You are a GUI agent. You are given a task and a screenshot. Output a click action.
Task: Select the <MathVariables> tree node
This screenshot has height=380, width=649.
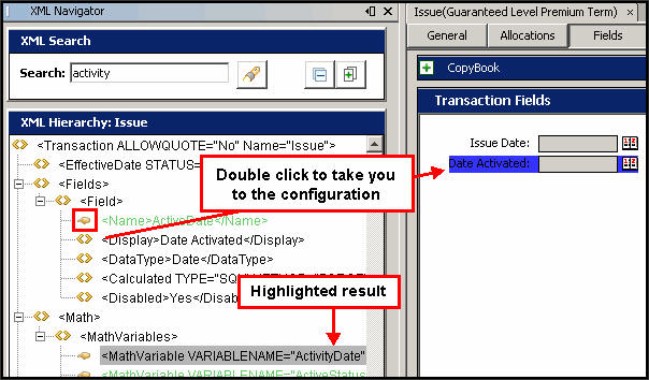pyautogui.click(x=129, y=337)
